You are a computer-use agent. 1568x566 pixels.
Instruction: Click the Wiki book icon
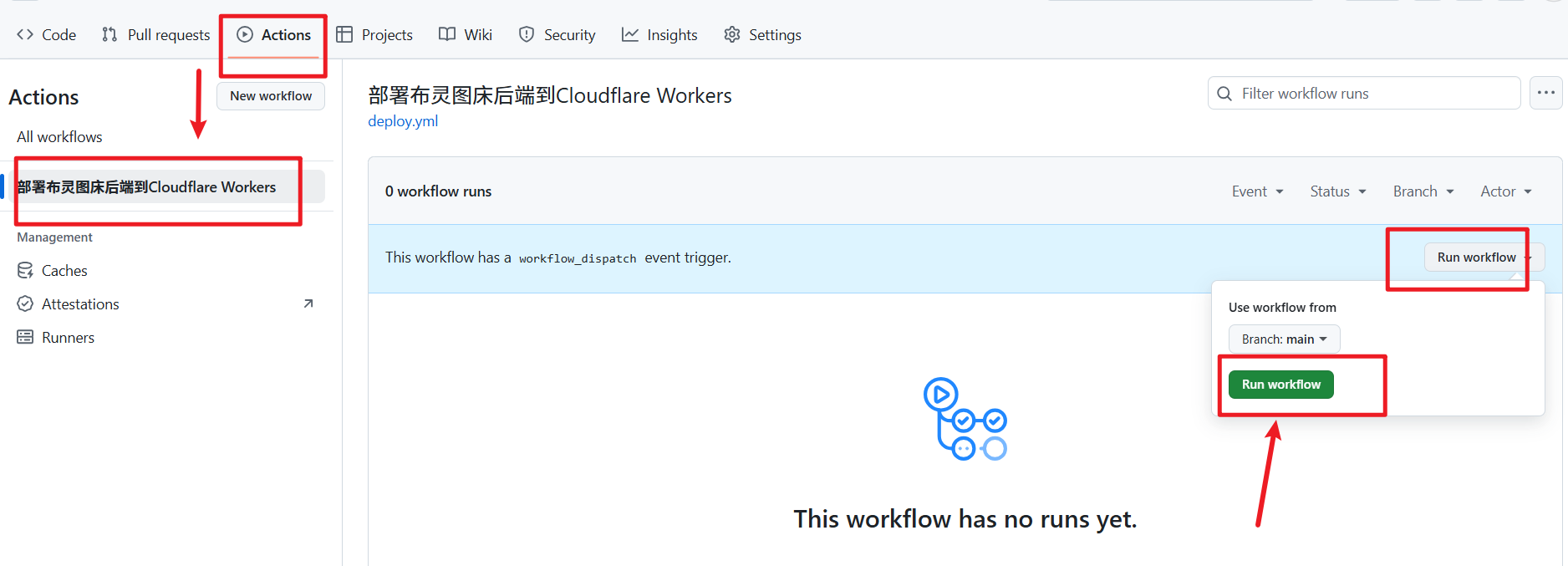point(447,34)
